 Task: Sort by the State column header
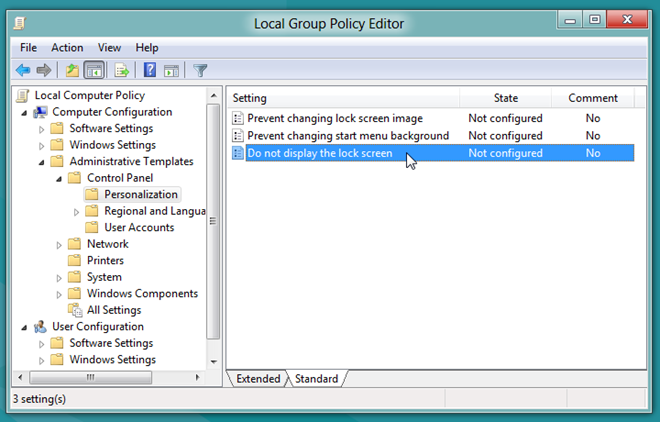tap(505, 98)
